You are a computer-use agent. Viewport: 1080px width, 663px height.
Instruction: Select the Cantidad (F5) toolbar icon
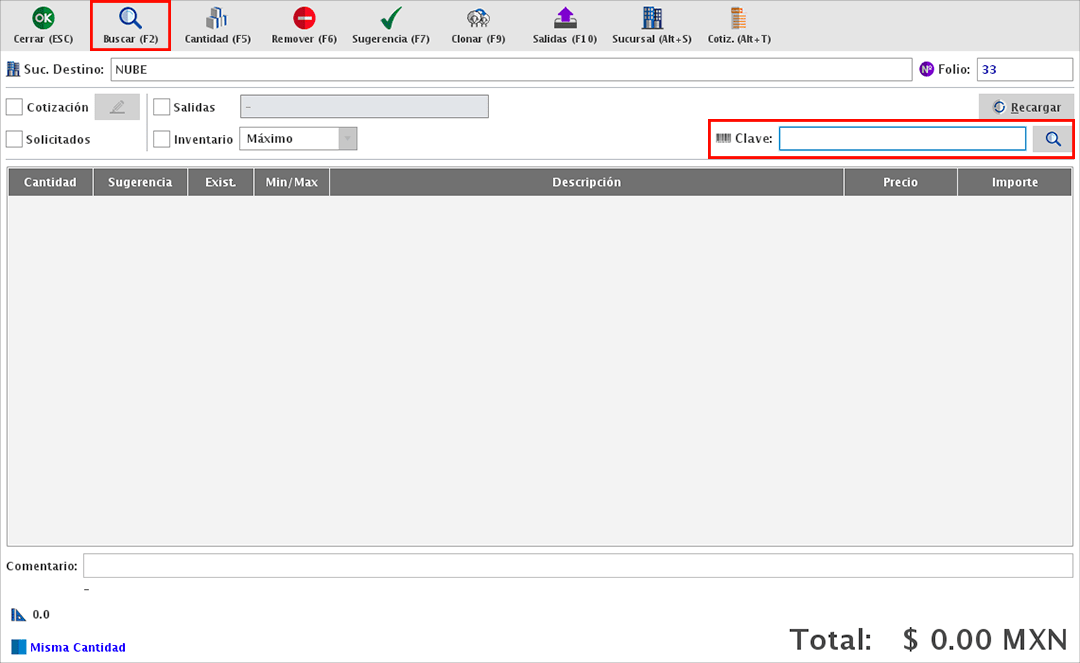click(x=217, y=18)
